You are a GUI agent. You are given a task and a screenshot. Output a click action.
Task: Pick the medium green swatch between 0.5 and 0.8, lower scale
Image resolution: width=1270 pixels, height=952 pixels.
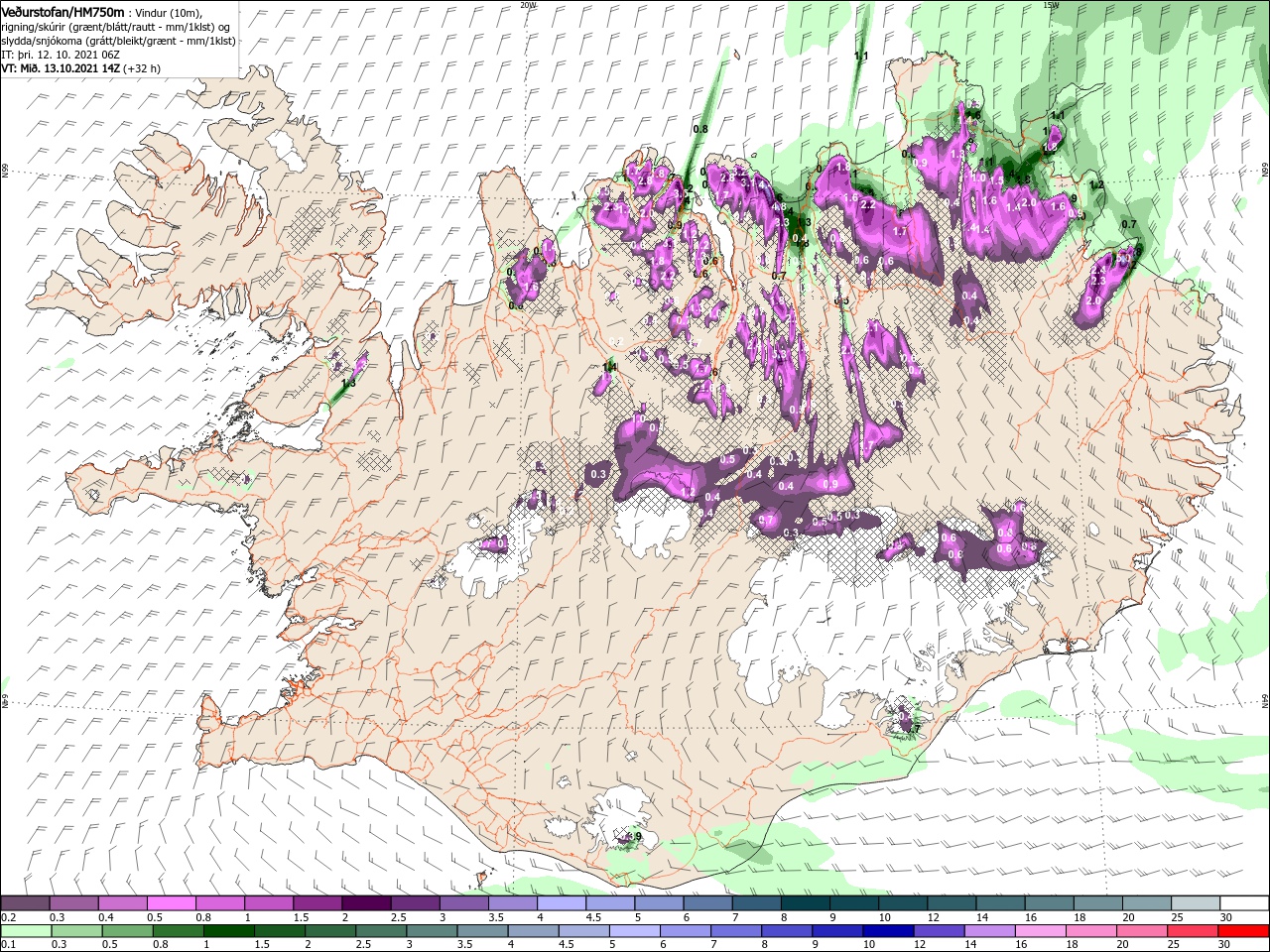[127, 931]
